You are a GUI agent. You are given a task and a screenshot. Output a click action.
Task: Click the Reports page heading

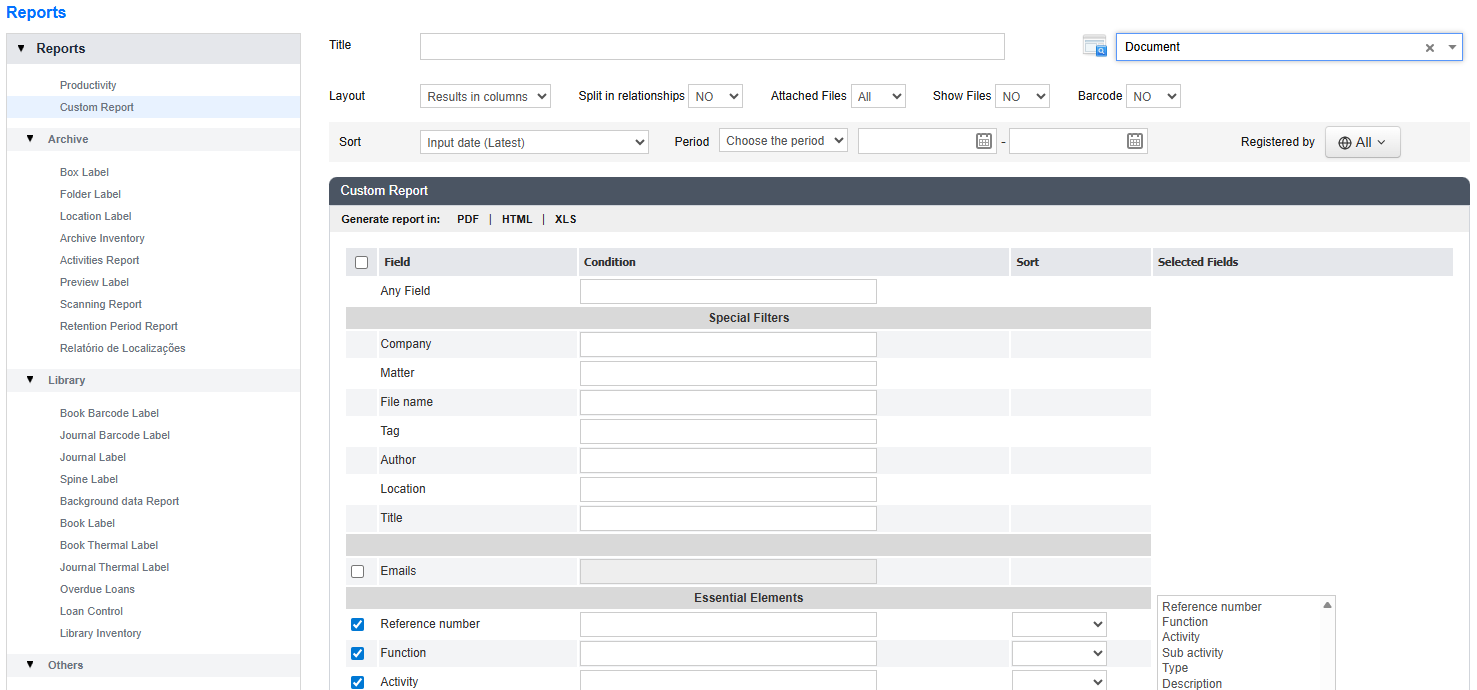point(36,13)
